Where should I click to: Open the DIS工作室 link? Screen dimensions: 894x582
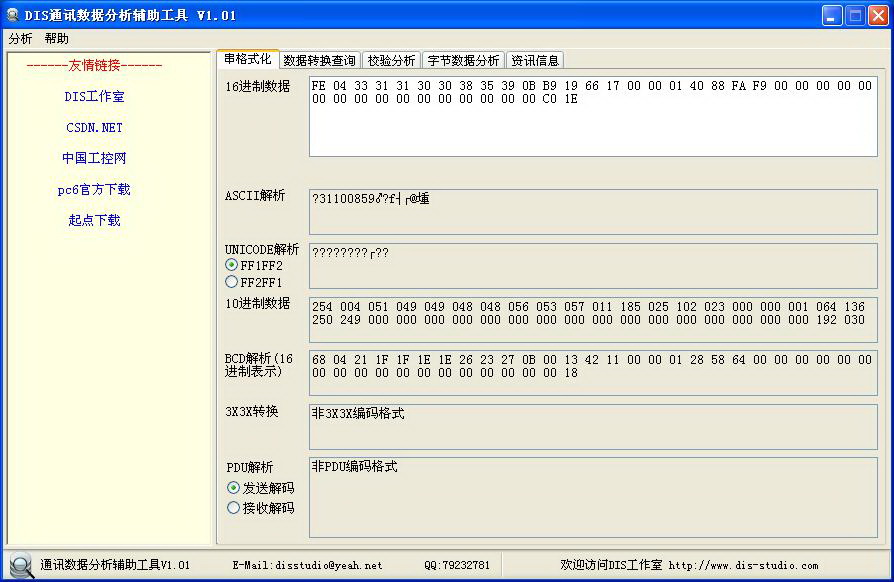(94, 96)
